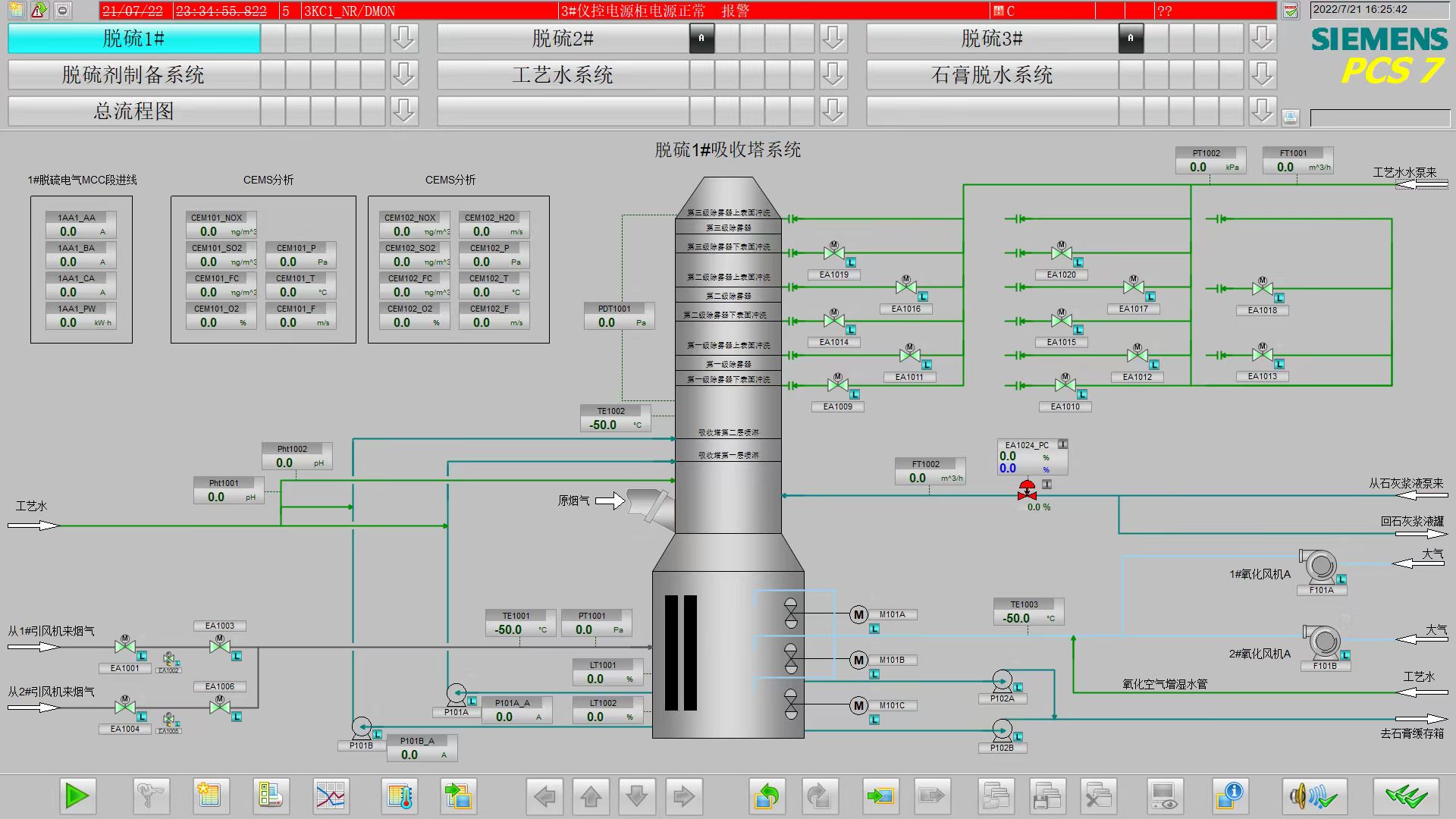This screenshot has height=819, width=1456.
Task: Expand the arrow next to 工艺水系统
Action: tap(833, 74)
